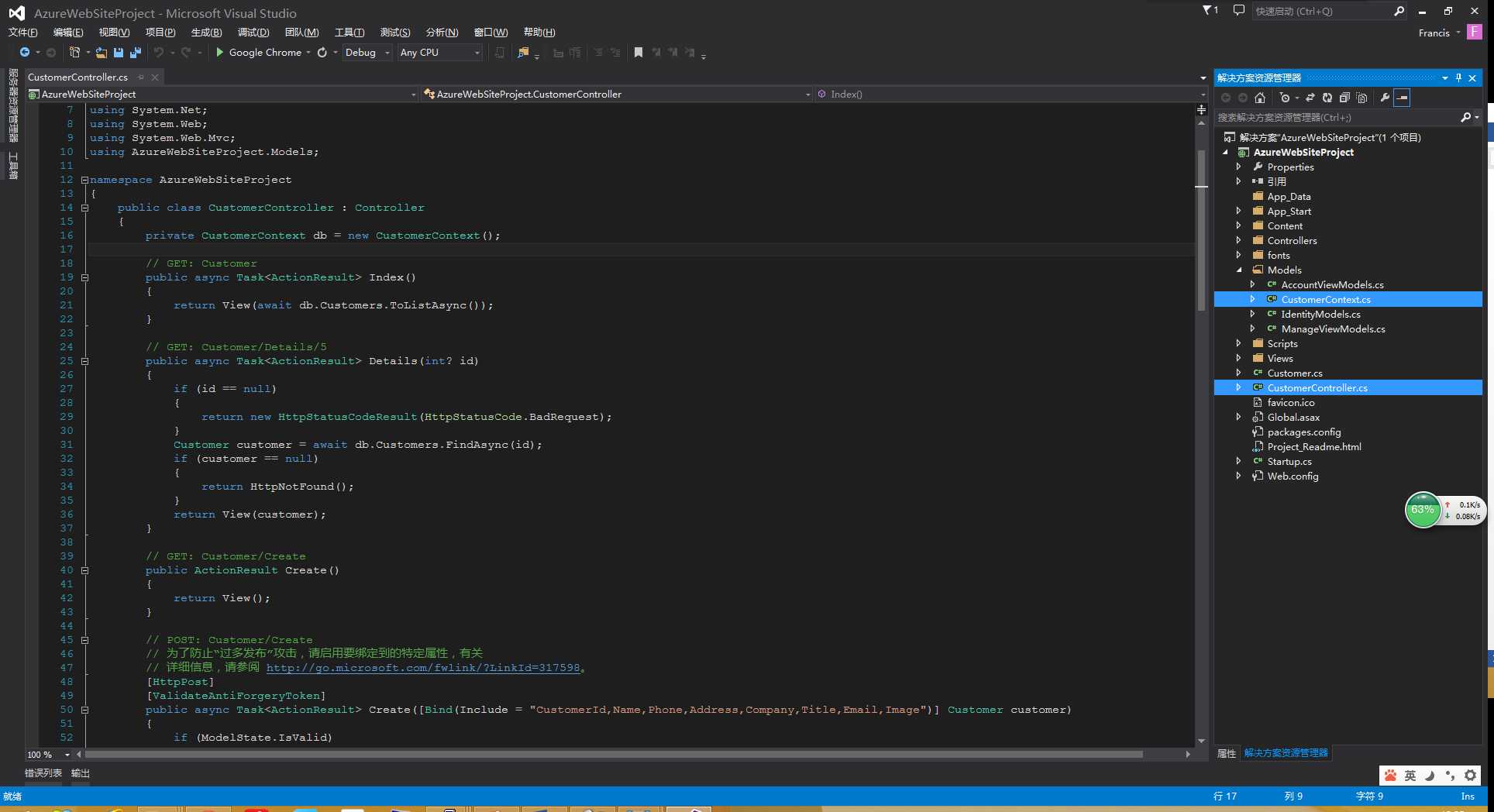Screen dimensions: 1494x812
Task: Pin the CustomerController.cs tab
Action: coord(140,77)
